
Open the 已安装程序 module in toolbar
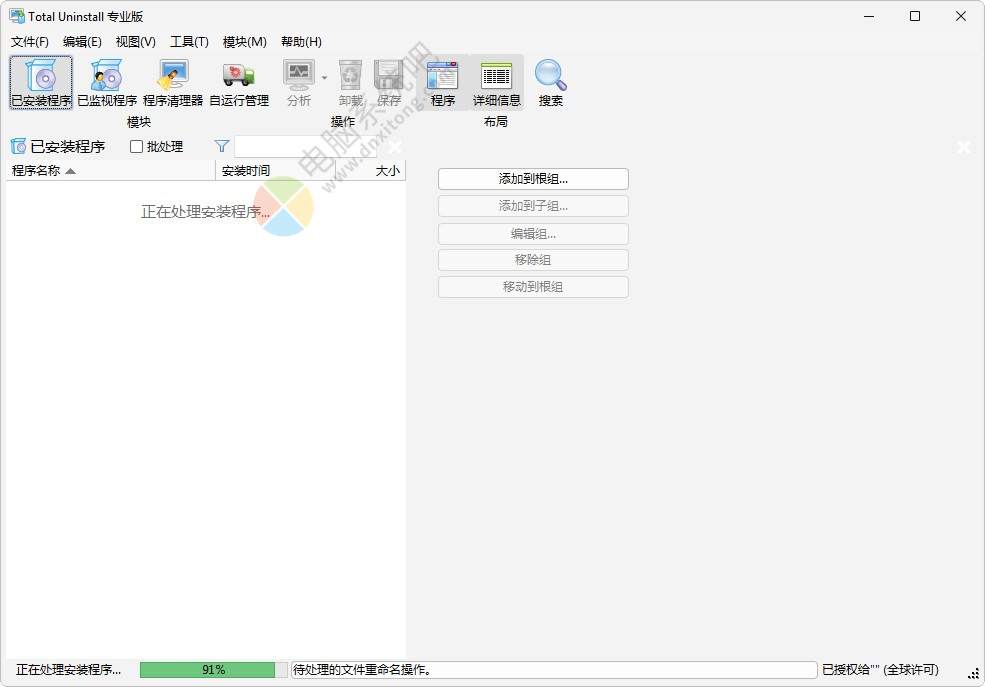41,82
